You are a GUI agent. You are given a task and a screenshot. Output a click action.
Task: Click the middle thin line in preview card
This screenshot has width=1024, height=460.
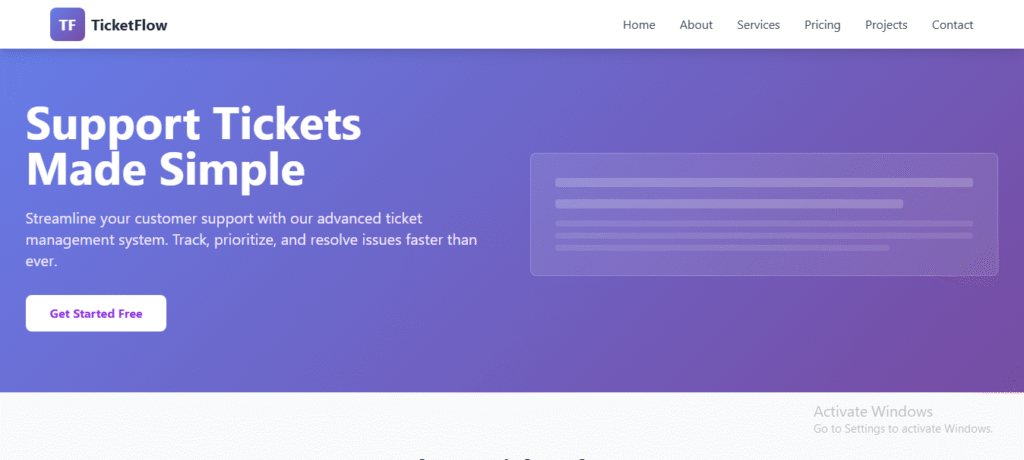[764, 235]
